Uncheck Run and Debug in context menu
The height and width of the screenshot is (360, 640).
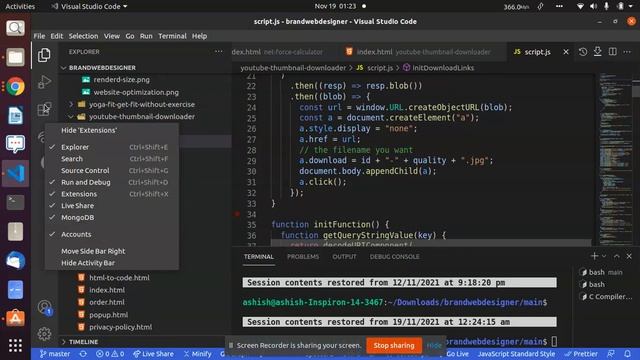pos(111,182)
